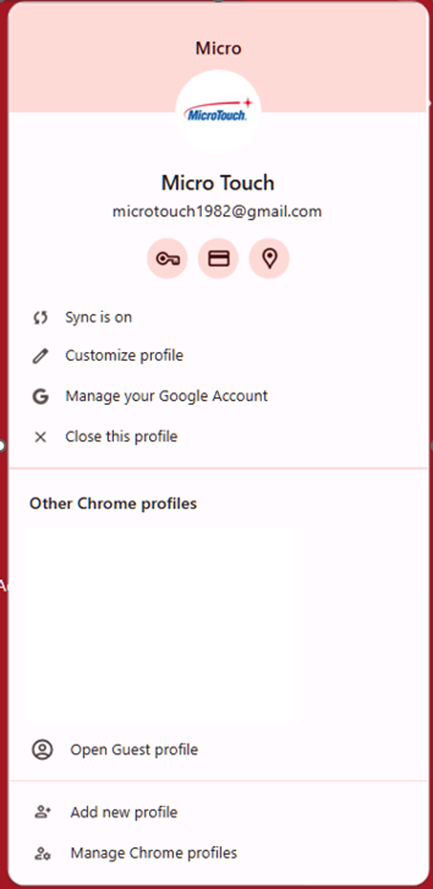Open the Manage Chrome profiles label

coord(154,853)
